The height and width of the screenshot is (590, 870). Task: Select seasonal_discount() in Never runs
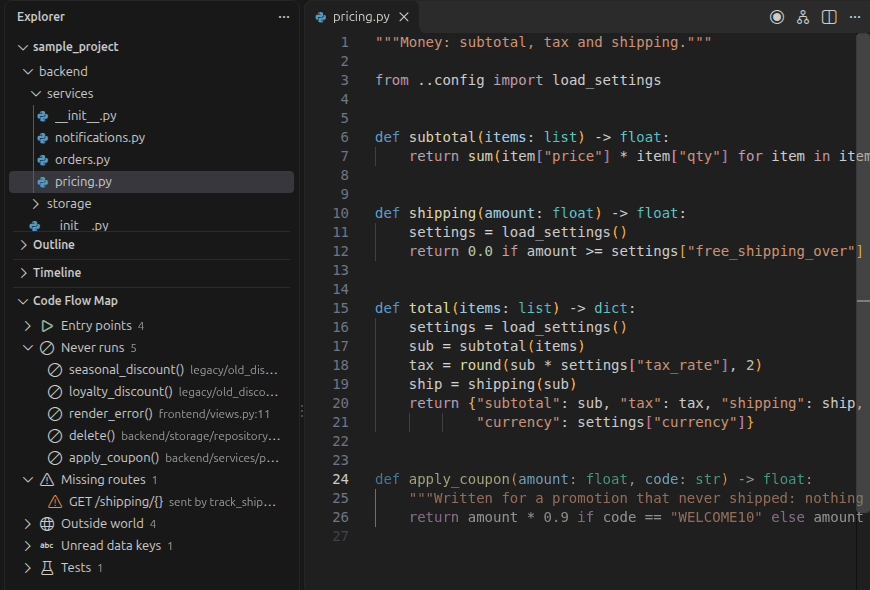pos(151,370)
